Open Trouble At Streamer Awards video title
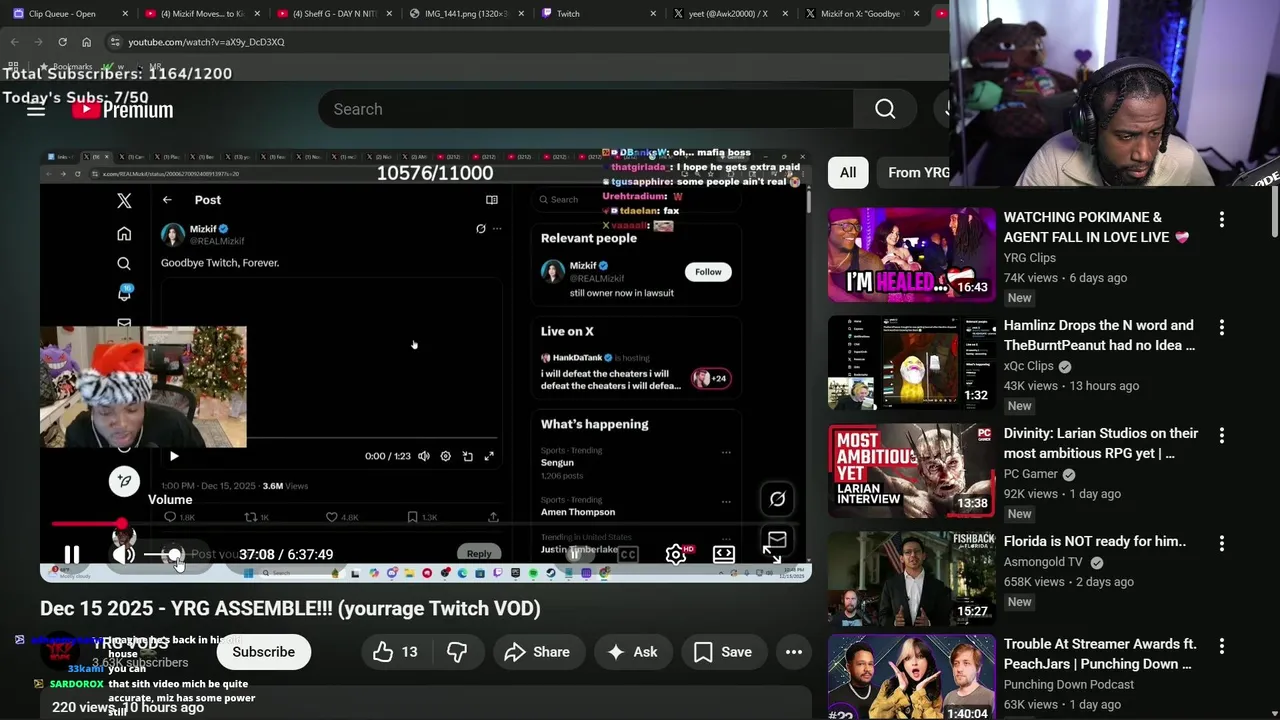Viewport: 1280px width, 720px height. [x=1100, y=654]
